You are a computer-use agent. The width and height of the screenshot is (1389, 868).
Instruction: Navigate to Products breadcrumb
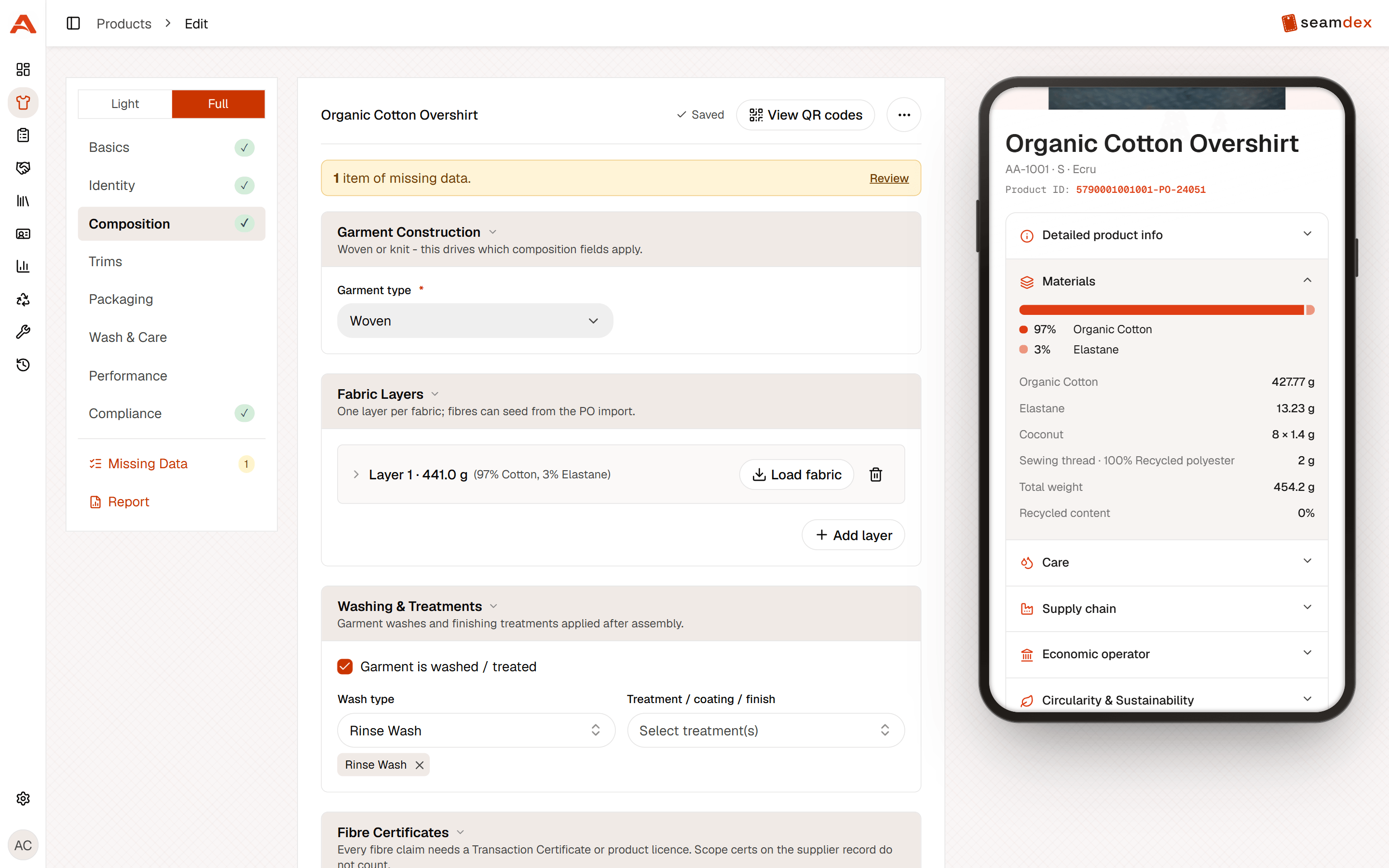(124, 24)
